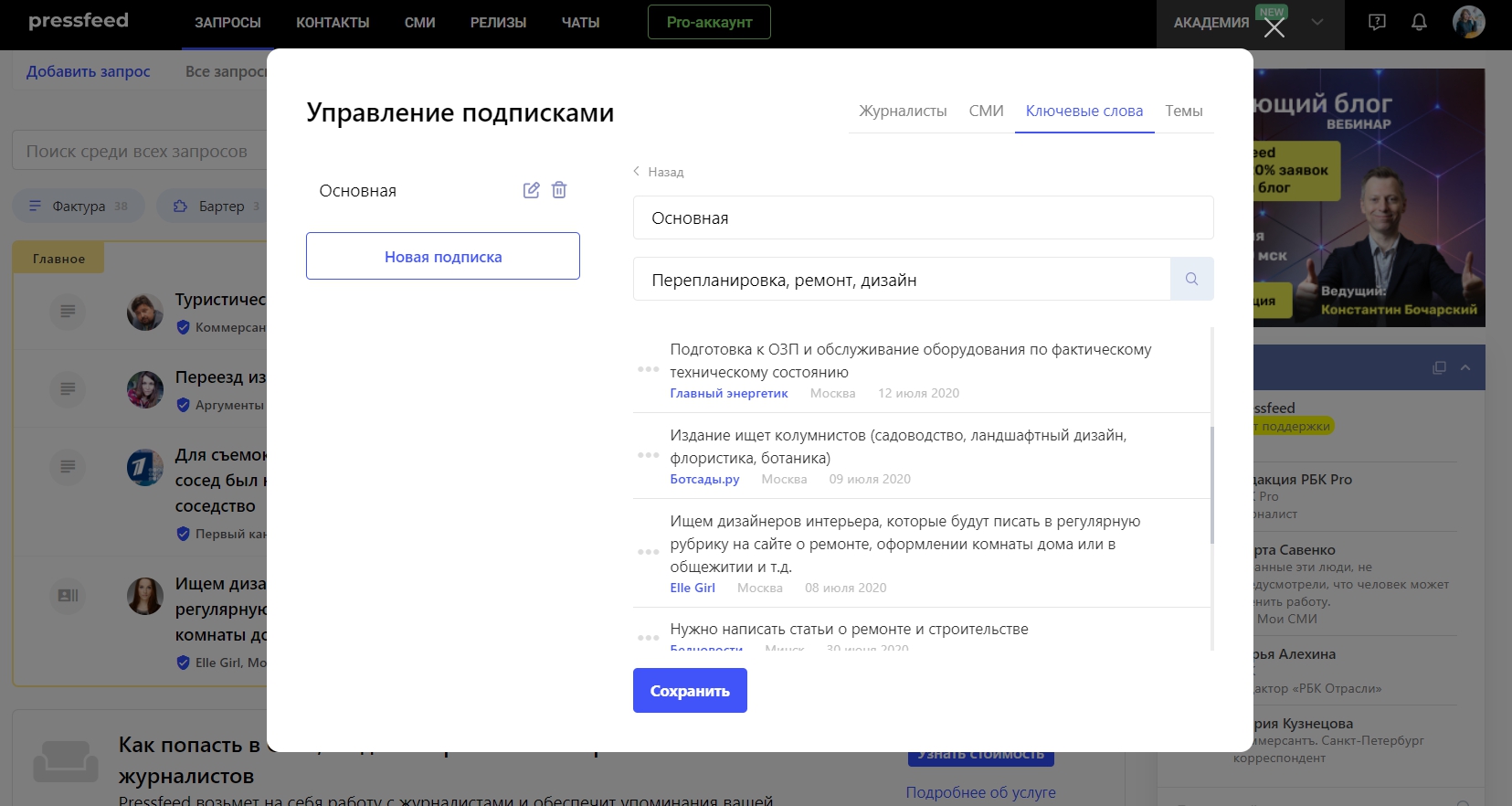The width and height of the screenshot is (1512, 806).
Task: Click the keywords input field
Action: point(901,280)
